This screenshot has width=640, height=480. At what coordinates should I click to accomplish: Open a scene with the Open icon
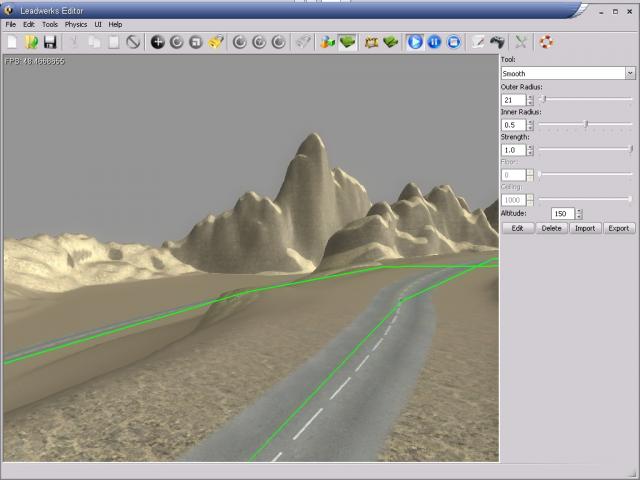click(31, 42)
